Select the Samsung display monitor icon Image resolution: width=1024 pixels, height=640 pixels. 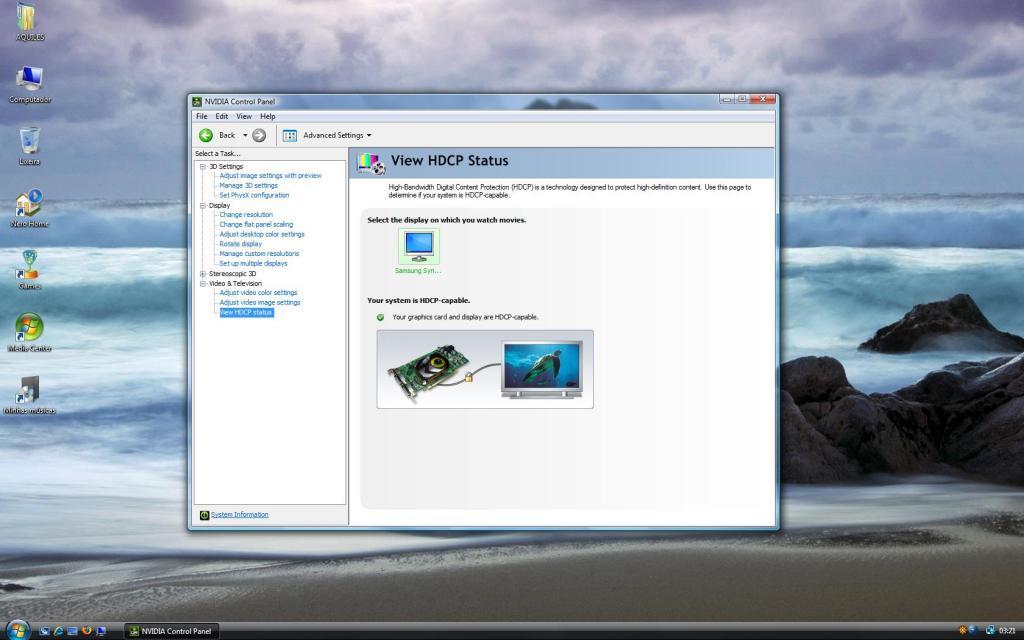(x=419, y=246)
